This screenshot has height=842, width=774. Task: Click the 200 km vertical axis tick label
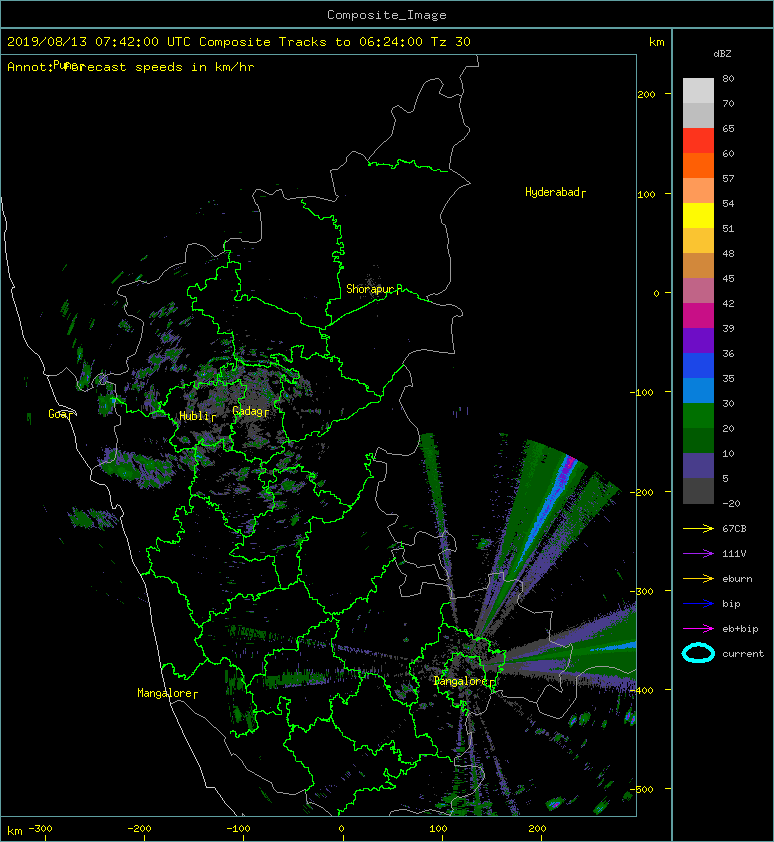[646, 95]
